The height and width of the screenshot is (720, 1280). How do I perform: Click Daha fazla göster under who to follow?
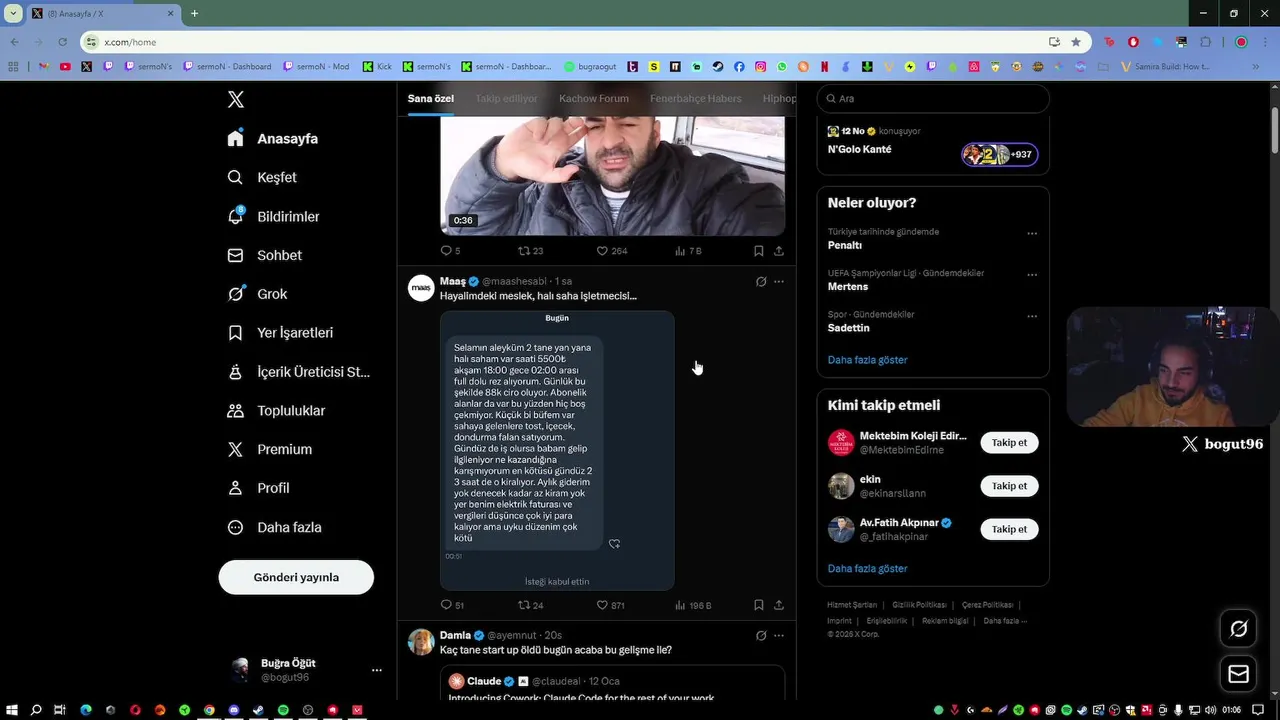click(867, 568)
